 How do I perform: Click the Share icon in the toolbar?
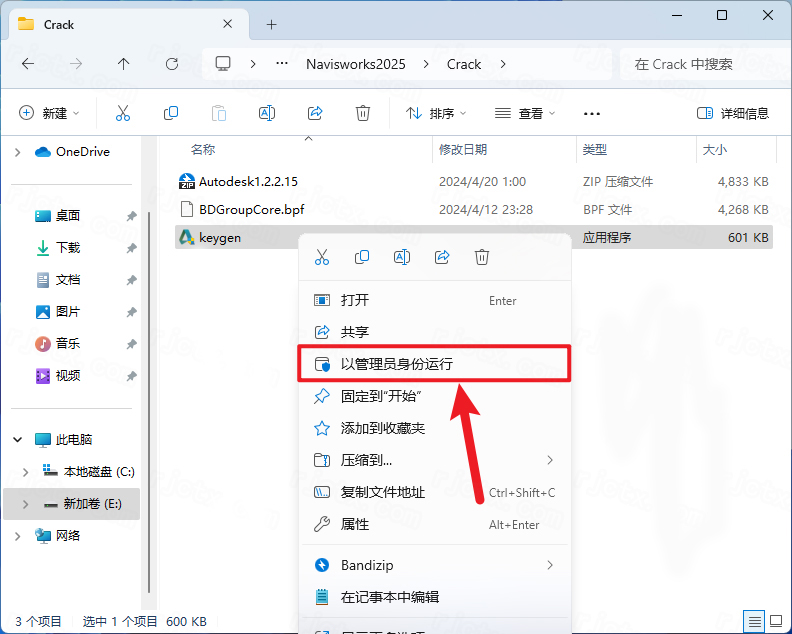pos(315,113)
